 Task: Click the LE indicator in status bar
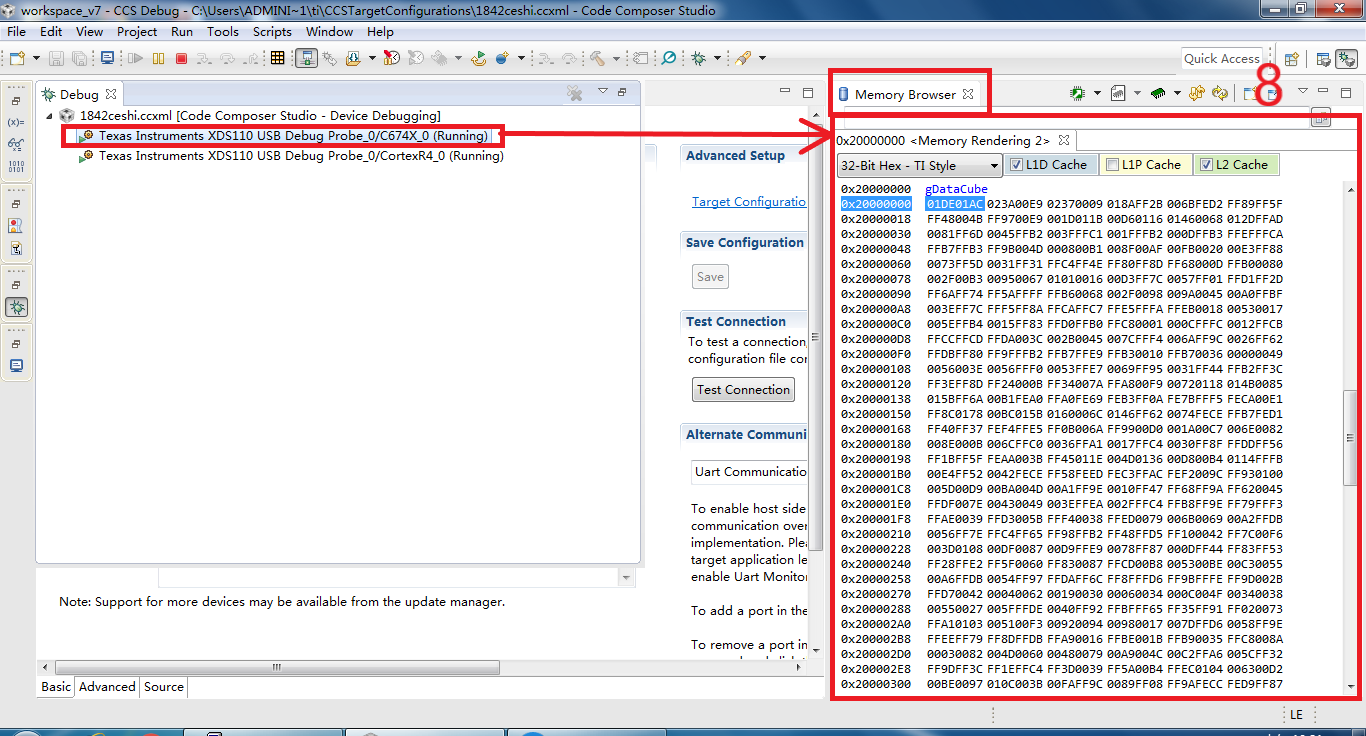click(x=1296, y=714)
